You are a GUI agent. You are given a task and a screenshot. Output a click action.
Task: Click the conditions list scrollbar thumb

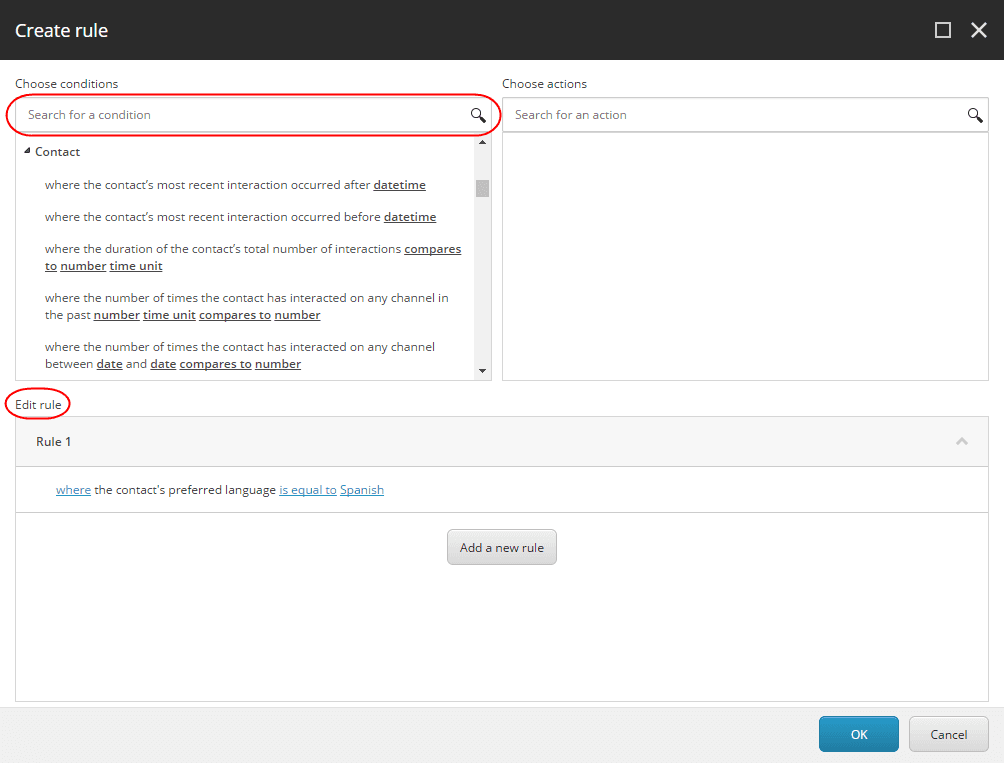coord(482,188)
